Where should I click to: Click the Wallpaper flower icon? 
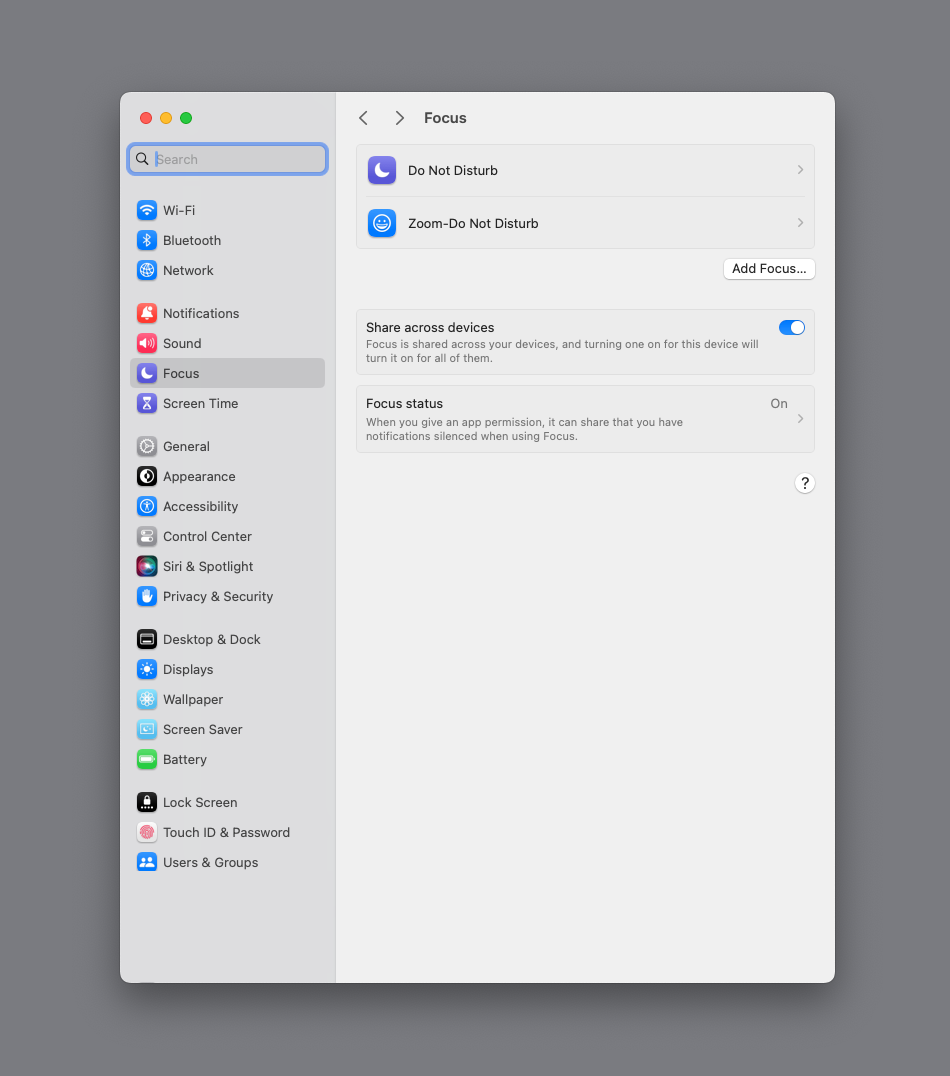(147, 699)
